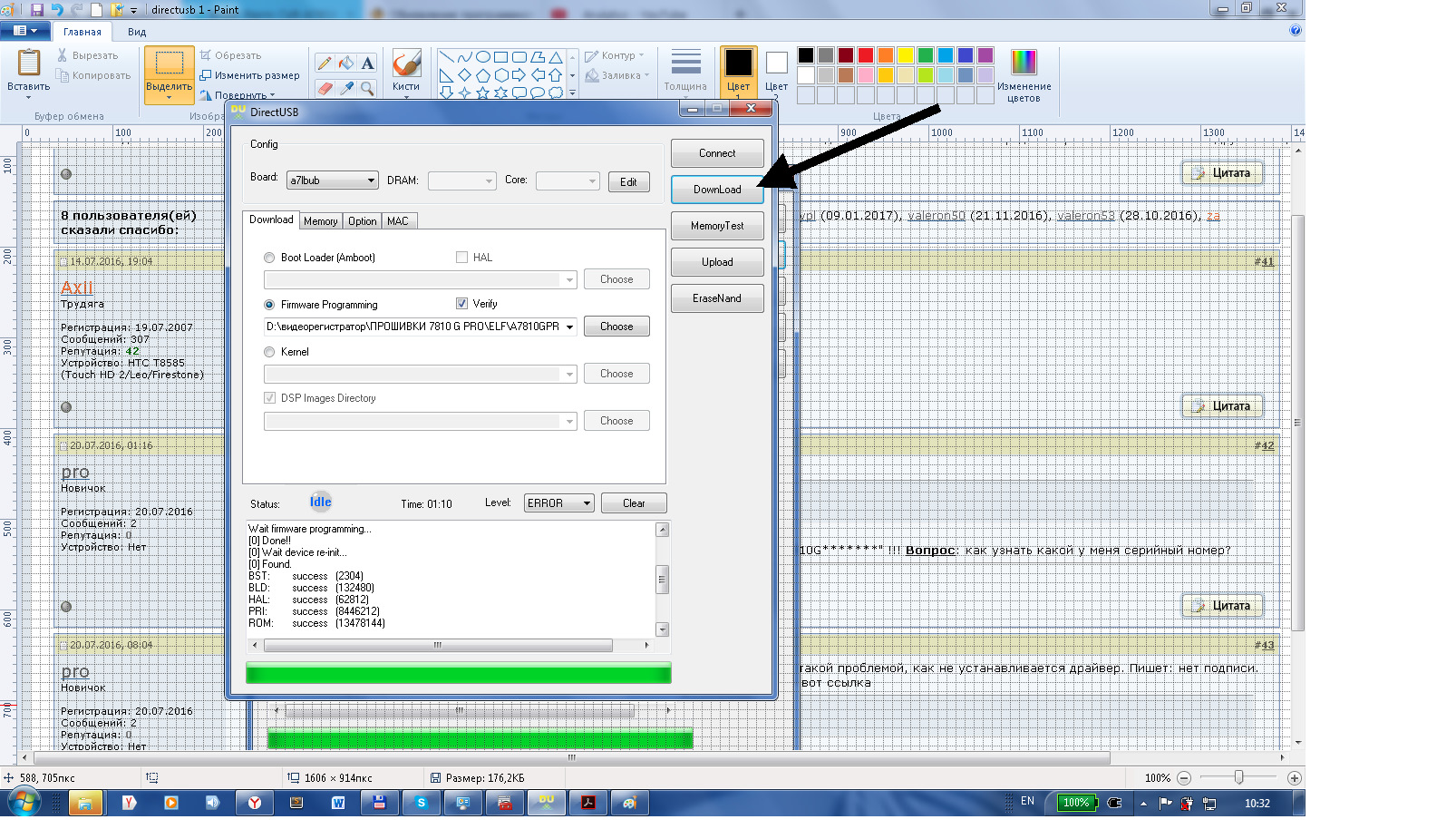
Task: Open the Core dropdown
Action: coord(568,180)
